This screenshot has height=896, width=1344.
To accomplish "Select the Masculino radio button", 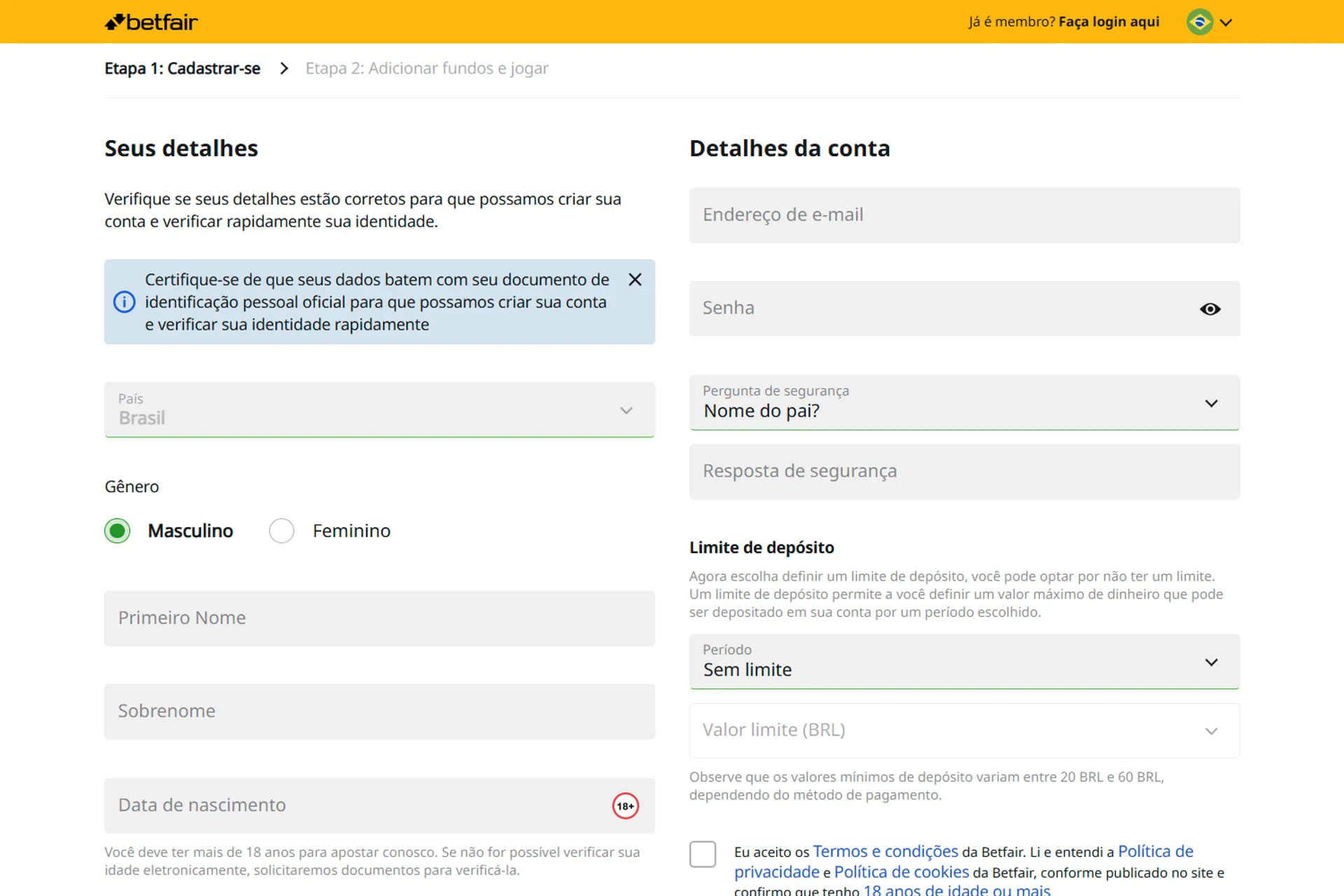I will [118, 531].
